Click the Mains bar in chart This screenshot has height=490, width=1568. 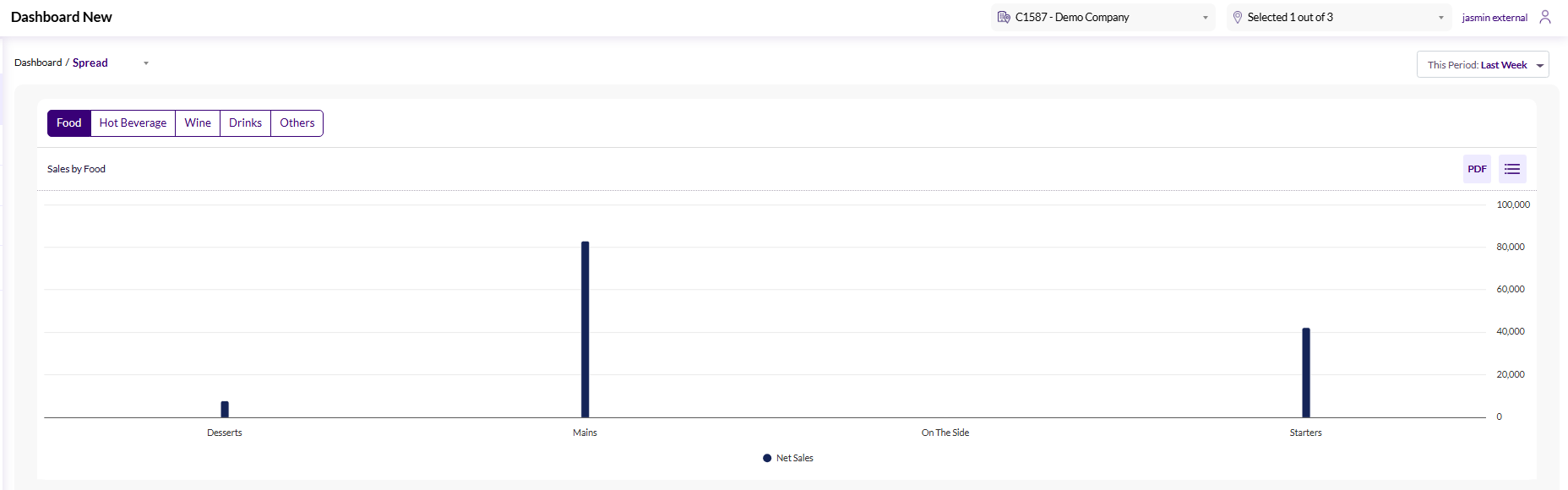(x=585, y=329)
